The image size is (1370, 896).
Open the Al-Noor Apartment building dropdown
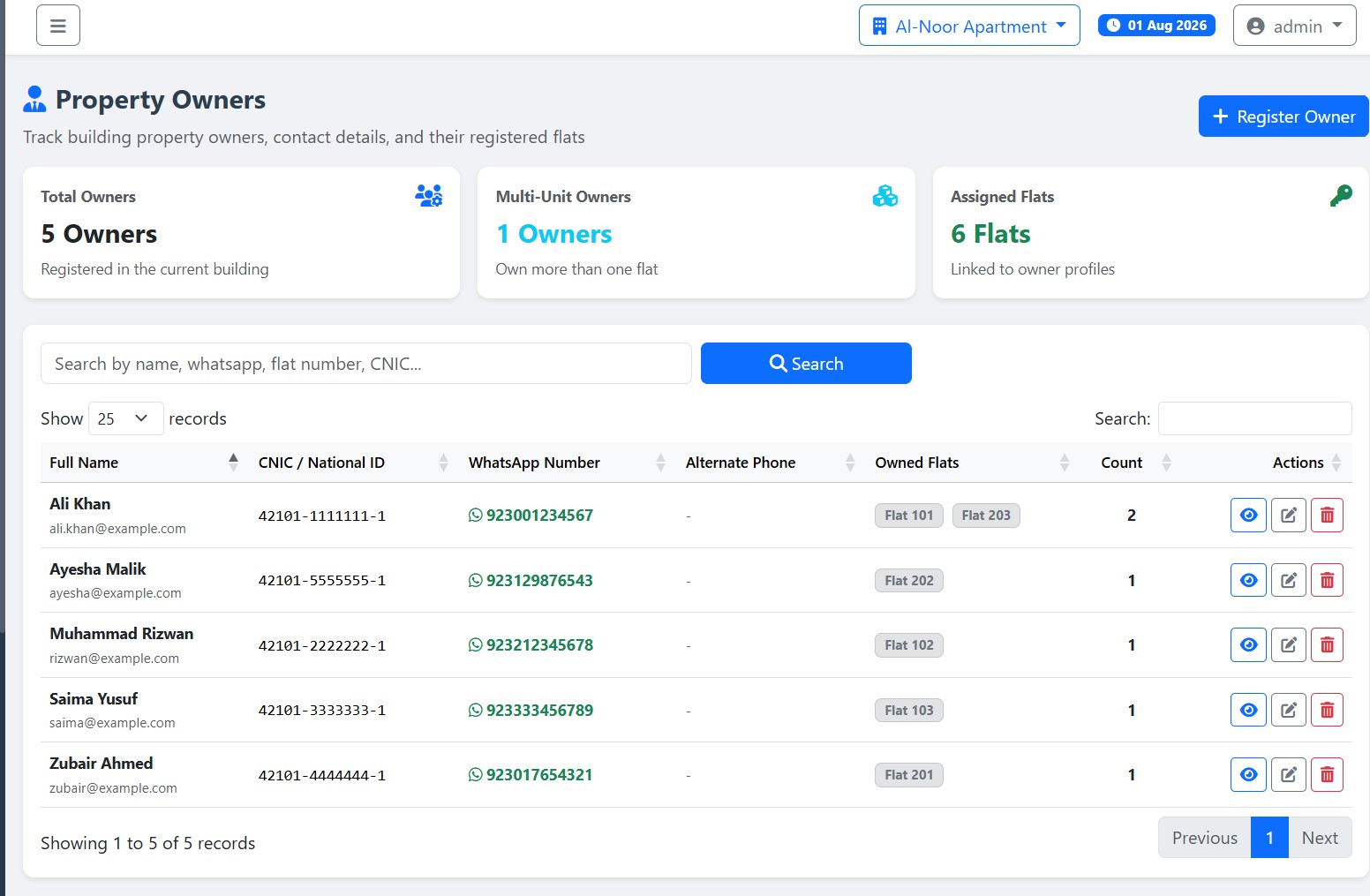coord(969,26)
